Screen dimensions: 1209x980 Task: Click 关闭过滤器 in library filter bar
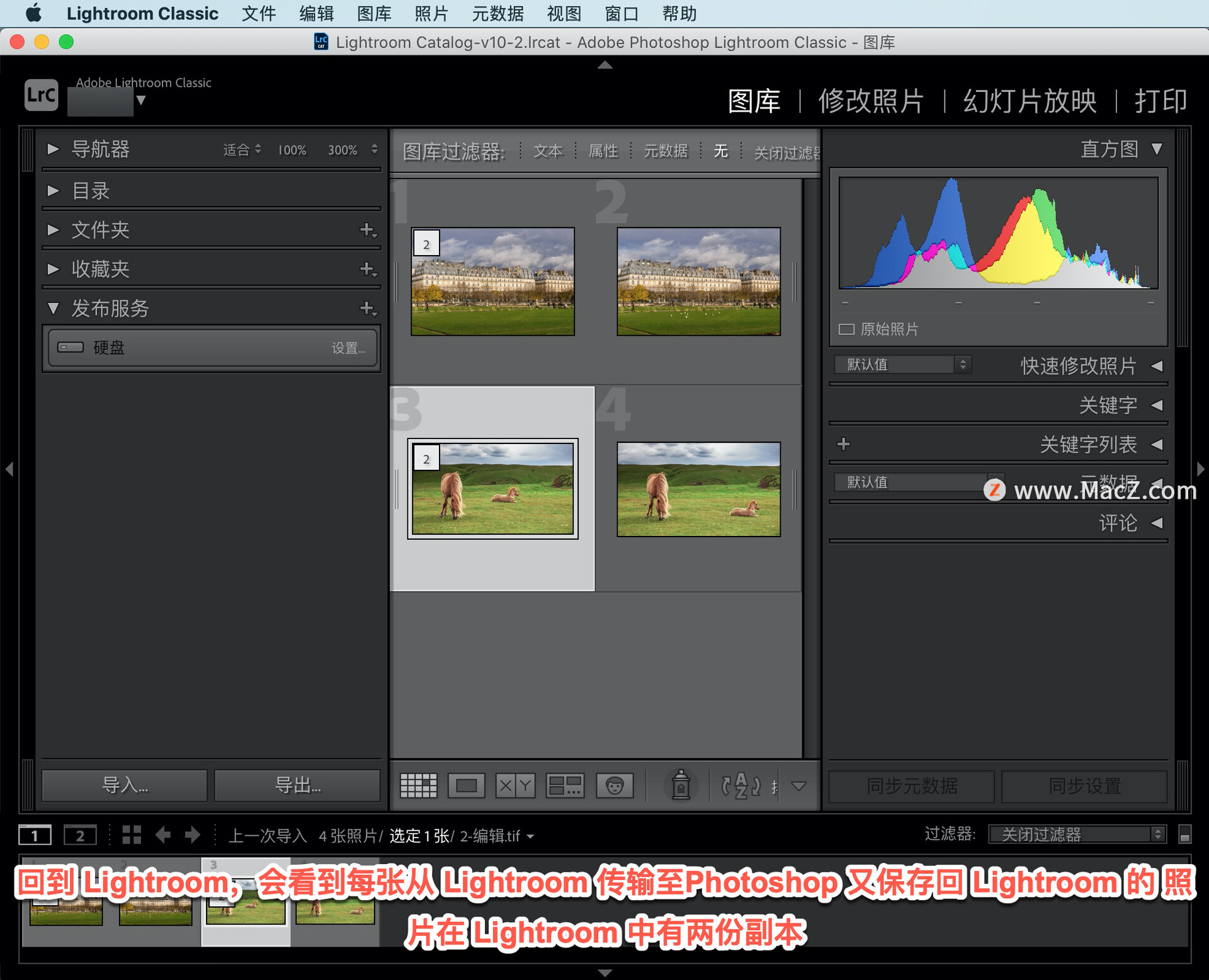coord(787,152)
